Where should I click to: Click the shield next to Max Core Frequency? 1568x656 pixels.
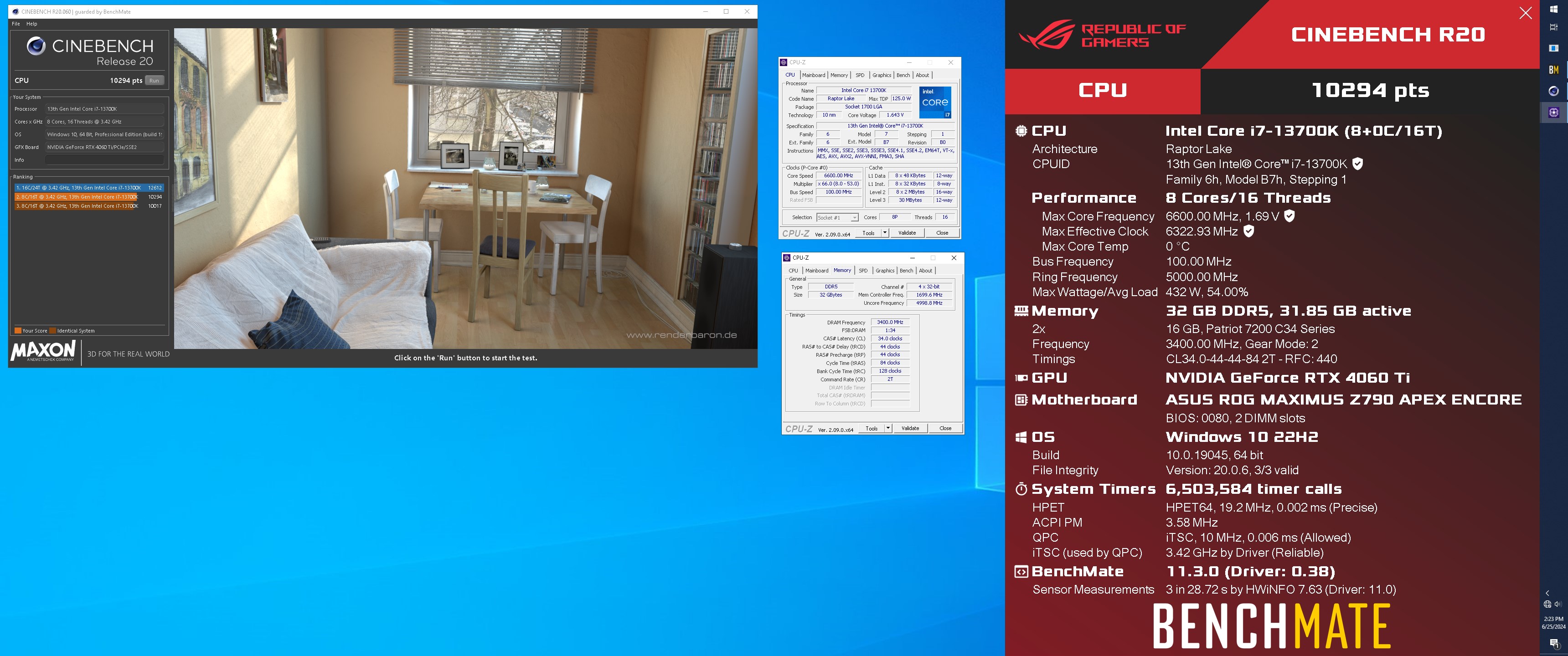click(x=1289, y=216)
